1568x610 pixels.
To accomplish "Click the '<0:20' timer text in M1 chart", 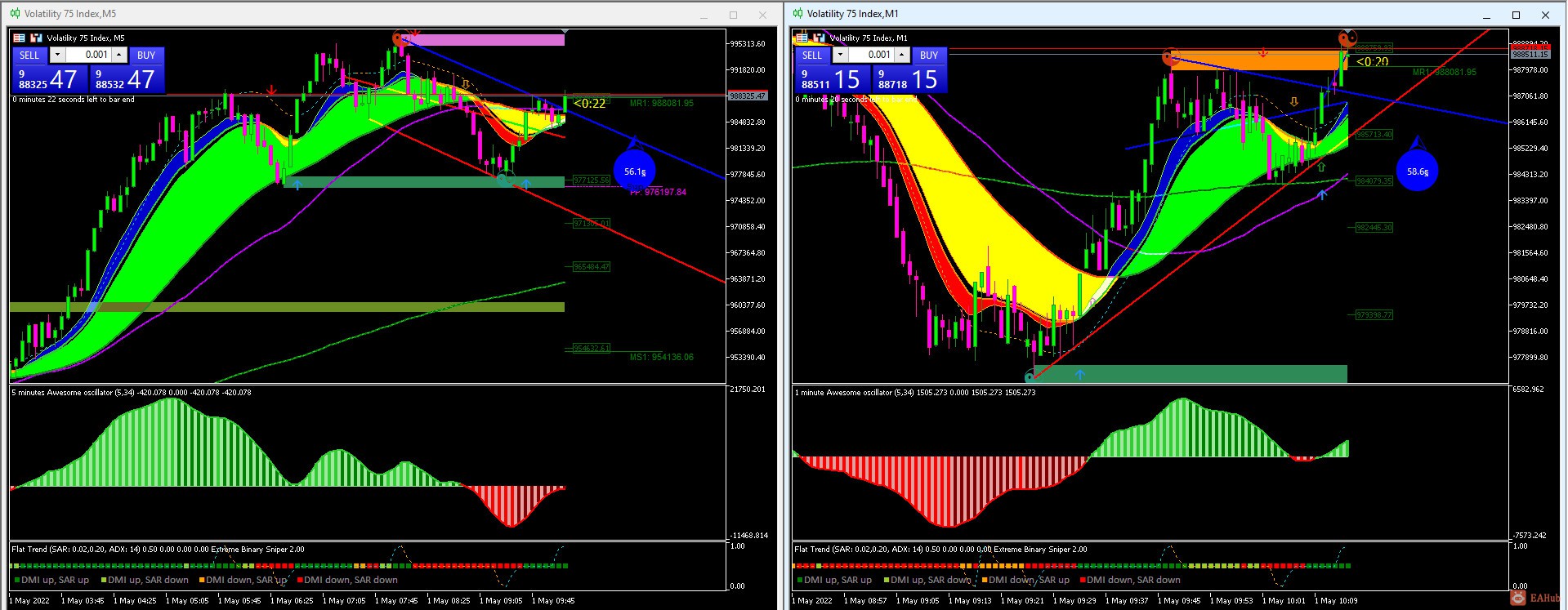I will coord(1372,62).
